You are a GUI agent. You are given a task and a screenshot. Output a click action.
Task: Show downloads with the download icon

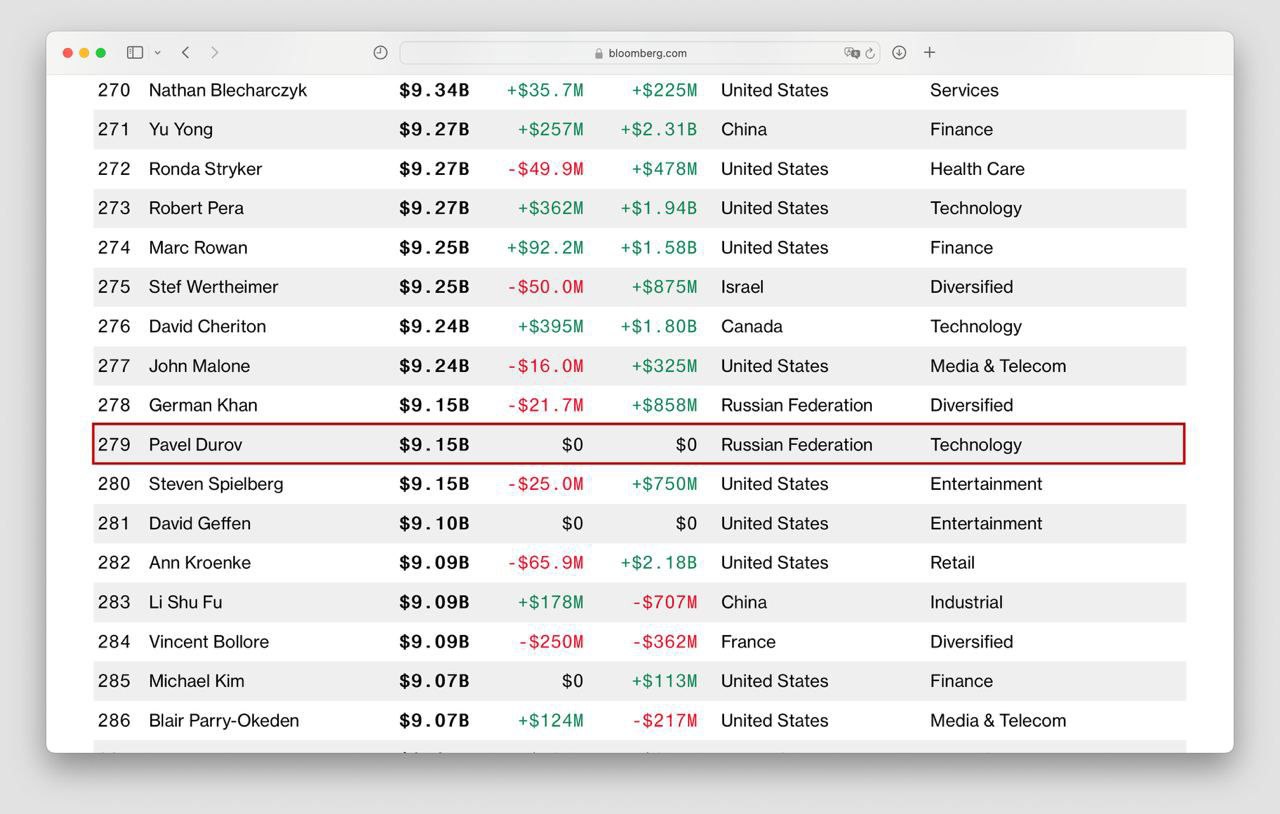click(x=899, y=52)
